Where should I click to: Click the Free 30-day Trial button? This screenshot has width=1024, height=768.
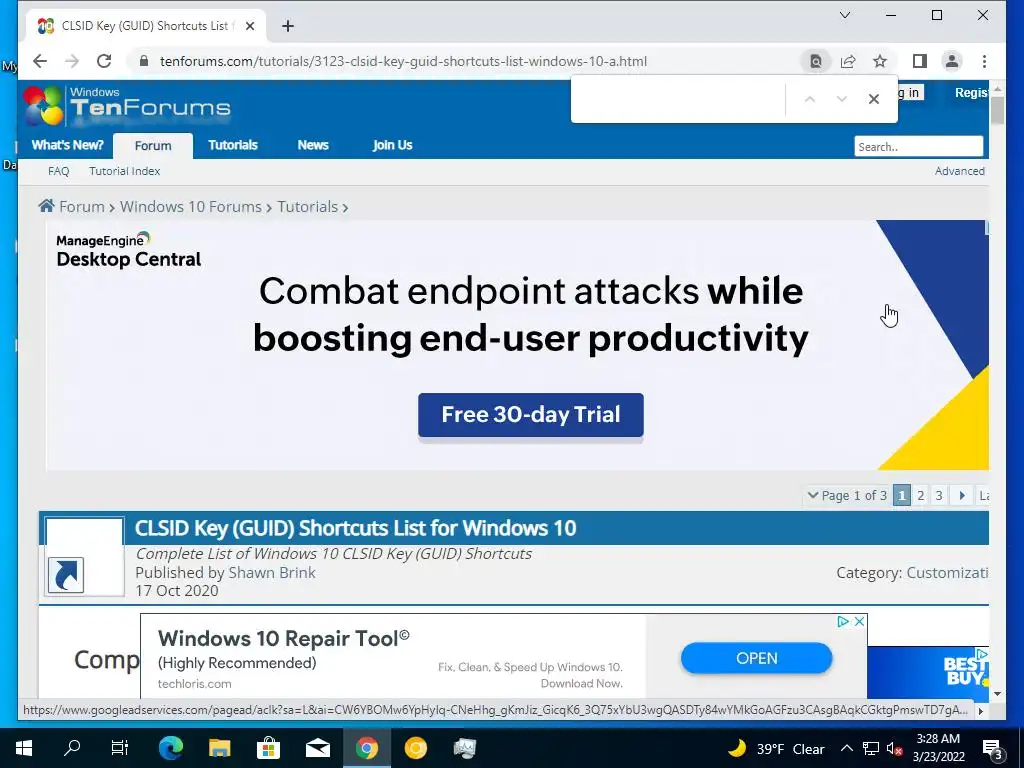pos(531,415)
